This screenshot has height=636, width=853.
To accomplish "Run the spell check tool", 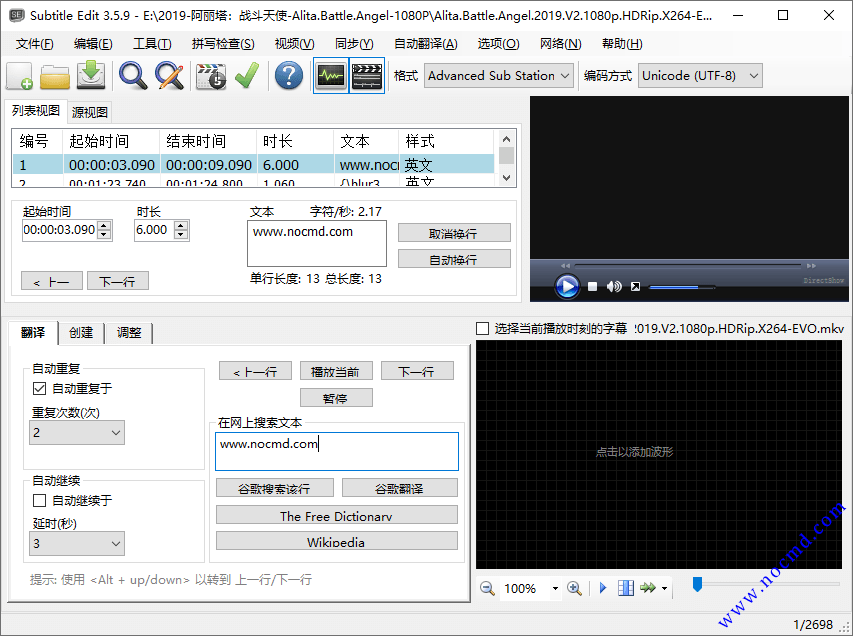I will pos(246,75).
